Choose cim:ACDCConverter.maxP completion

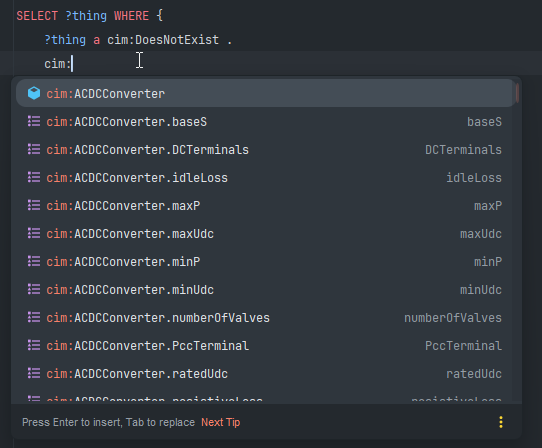tap(265, 206)
